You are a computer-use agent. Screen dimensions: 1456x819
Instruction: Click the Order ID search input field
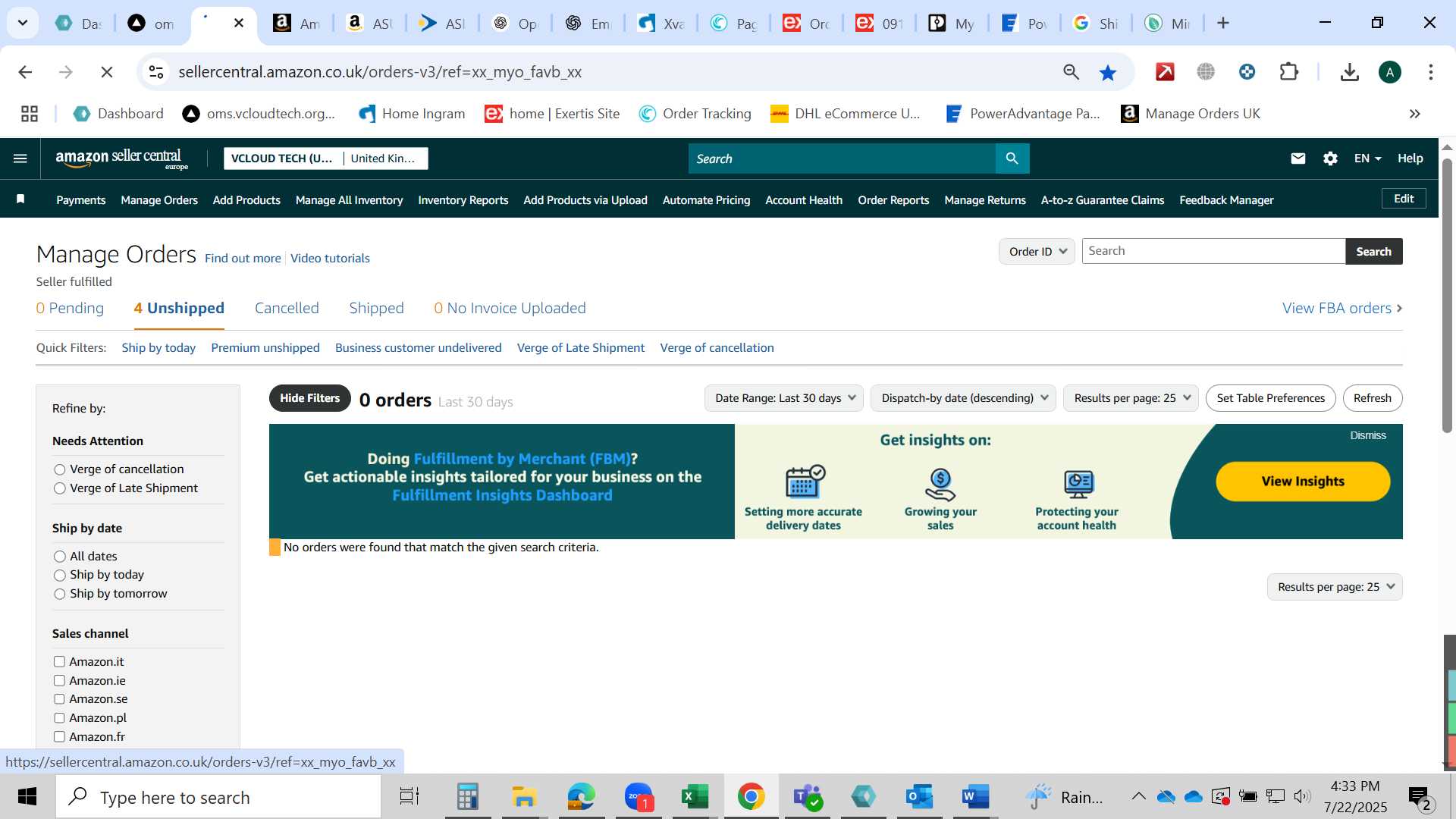pos(1213,252)
